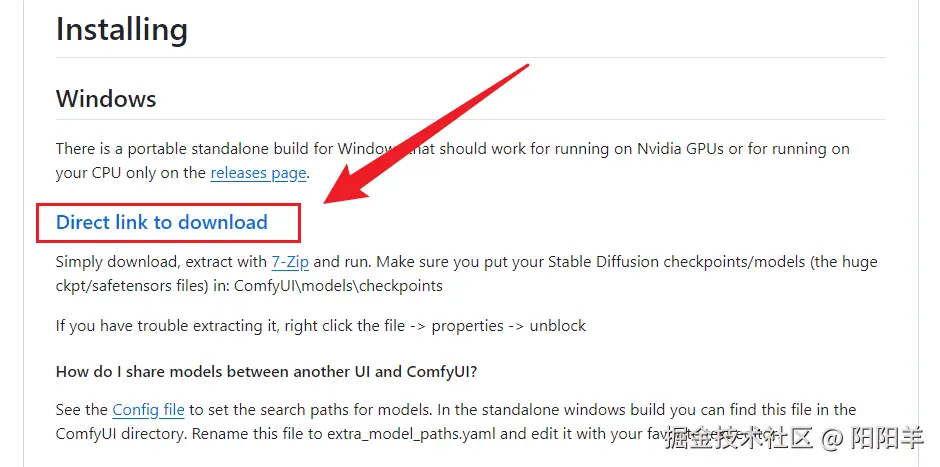This screenshot has width=940, height=467.
Task: Click the Windows section heading
Action: click(x=106, y=99)
